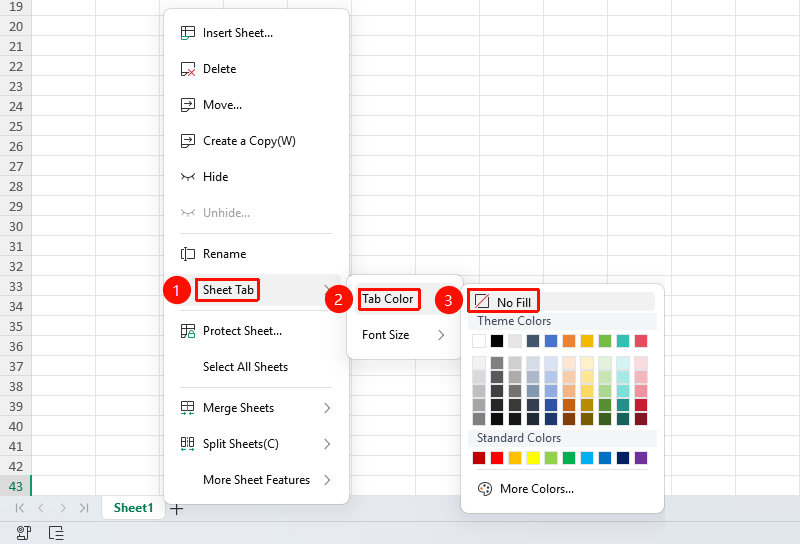Screen dimensions: 800x544
Task: Pick green theme color swatch in top row
Action: (605, 341)
